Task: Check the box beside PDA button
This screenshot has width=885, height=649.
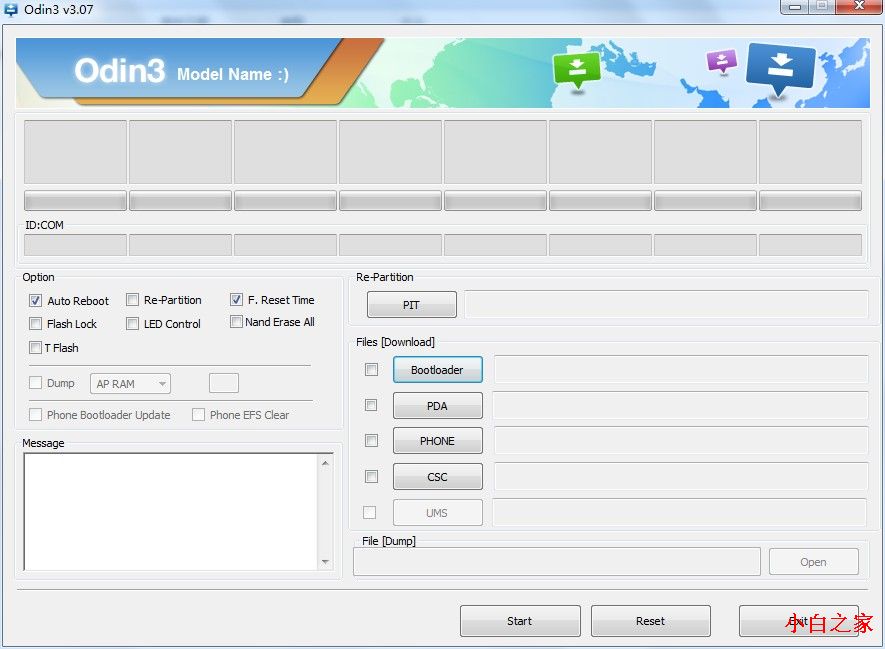Action: click(371, 405)
